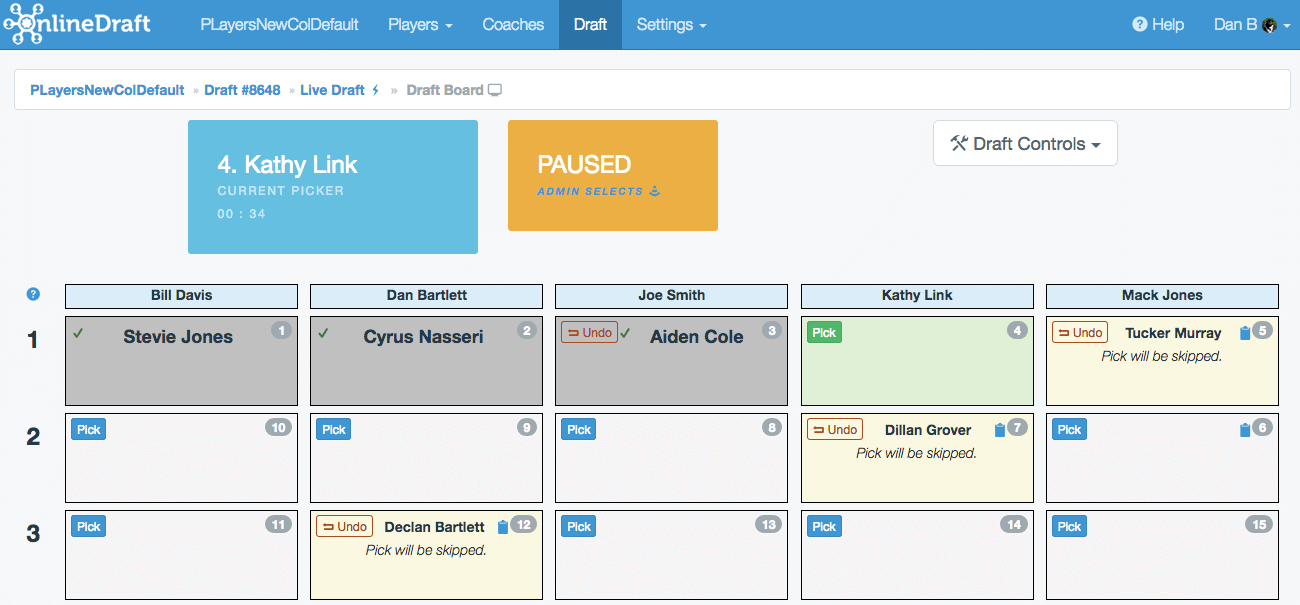Undo the Tucker Murray pick

(x=1080, y=333)
